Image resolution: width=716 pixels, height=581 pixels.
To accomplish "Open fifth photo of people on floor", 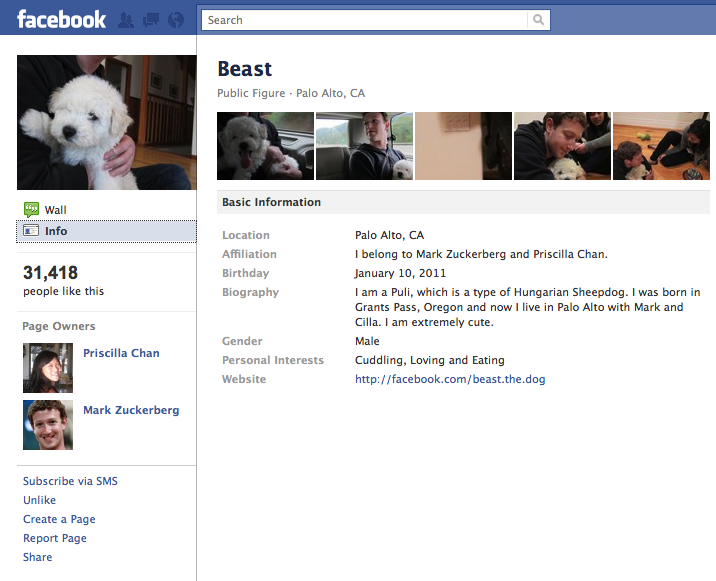I will pos(661,146).
